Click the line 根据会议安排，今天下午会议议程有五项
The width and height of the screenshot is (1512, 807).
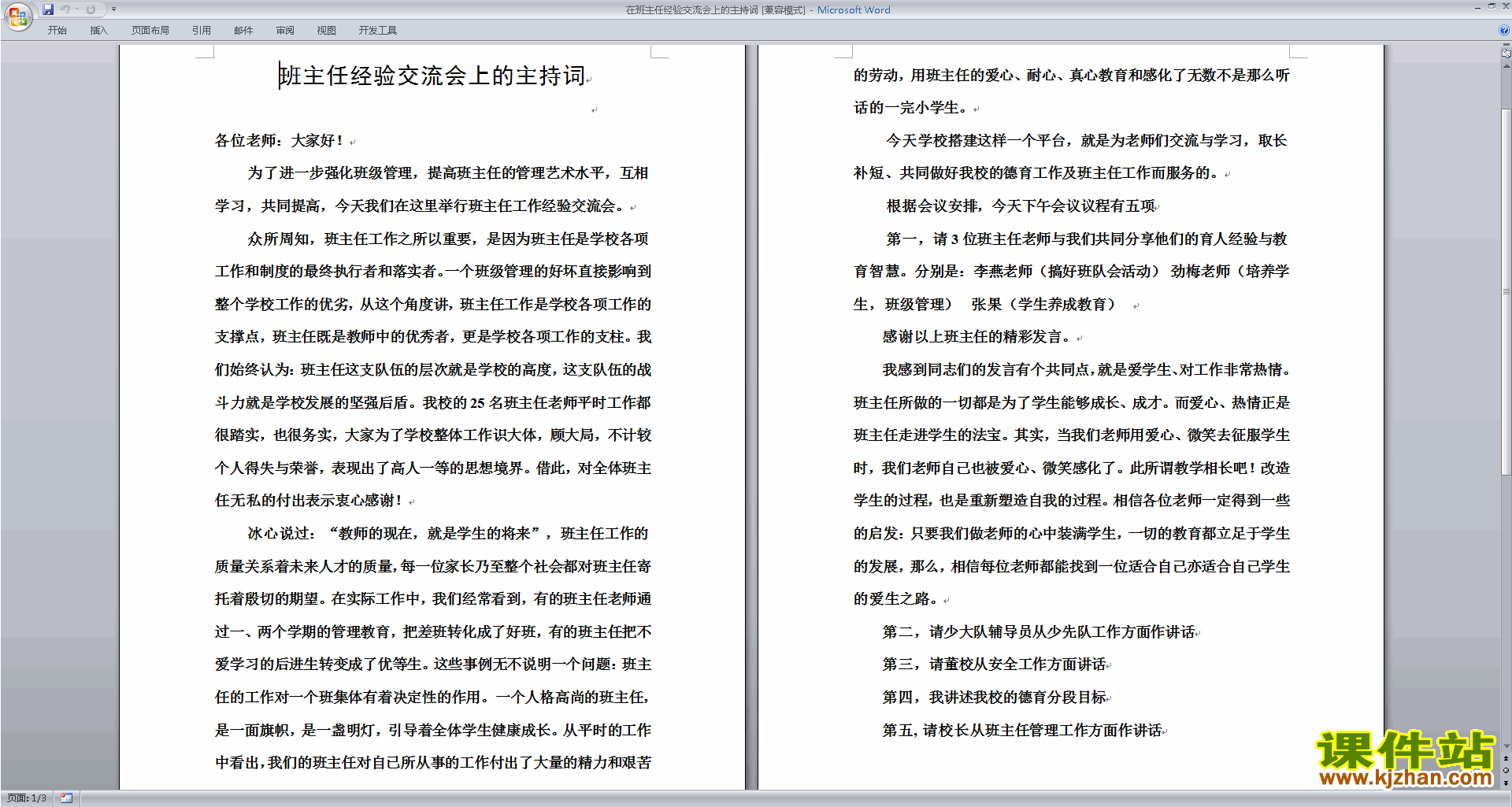[1021, 206]
